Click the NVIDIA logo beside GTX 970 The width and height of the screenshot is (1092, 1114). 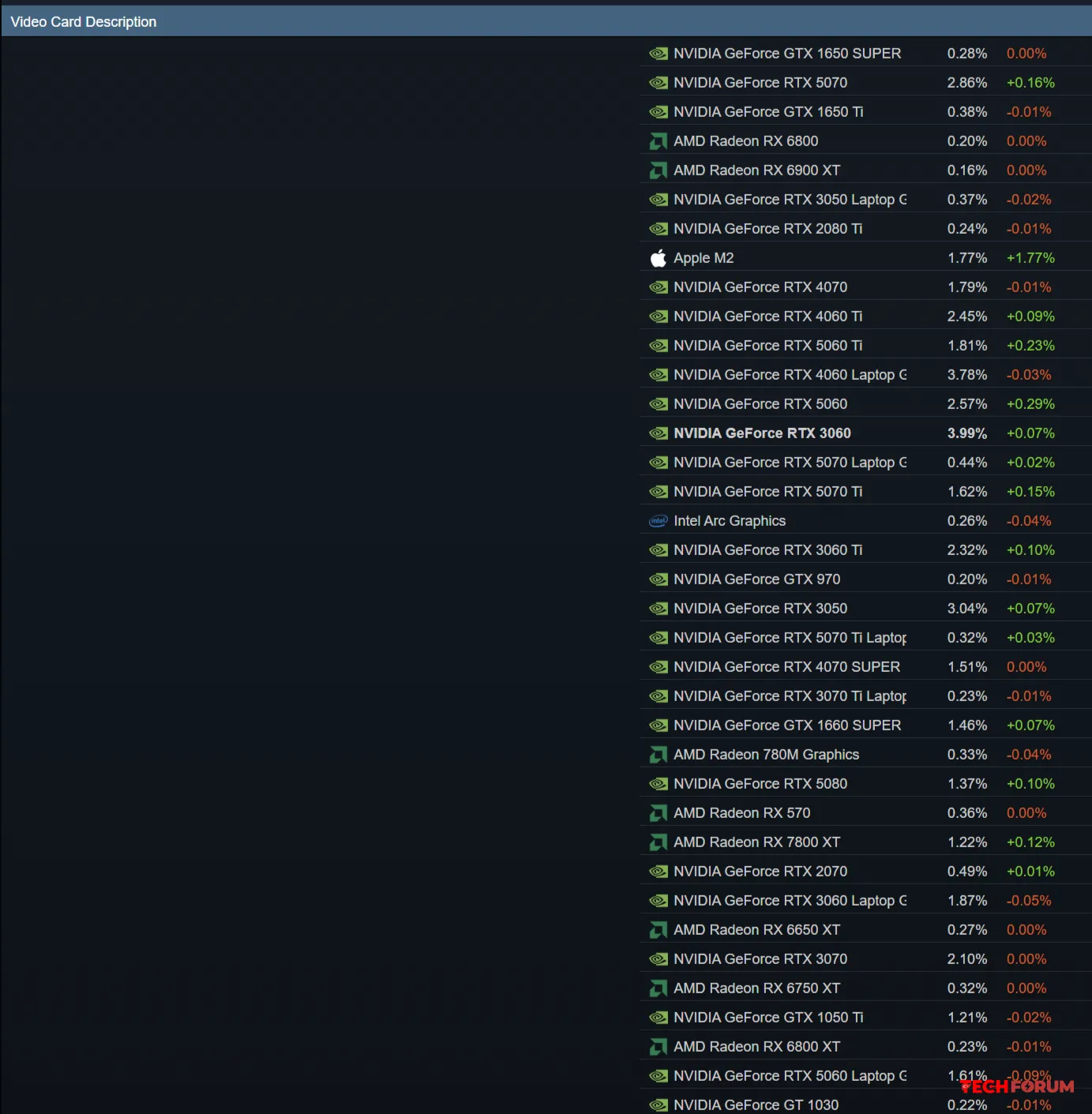(658, 580)
